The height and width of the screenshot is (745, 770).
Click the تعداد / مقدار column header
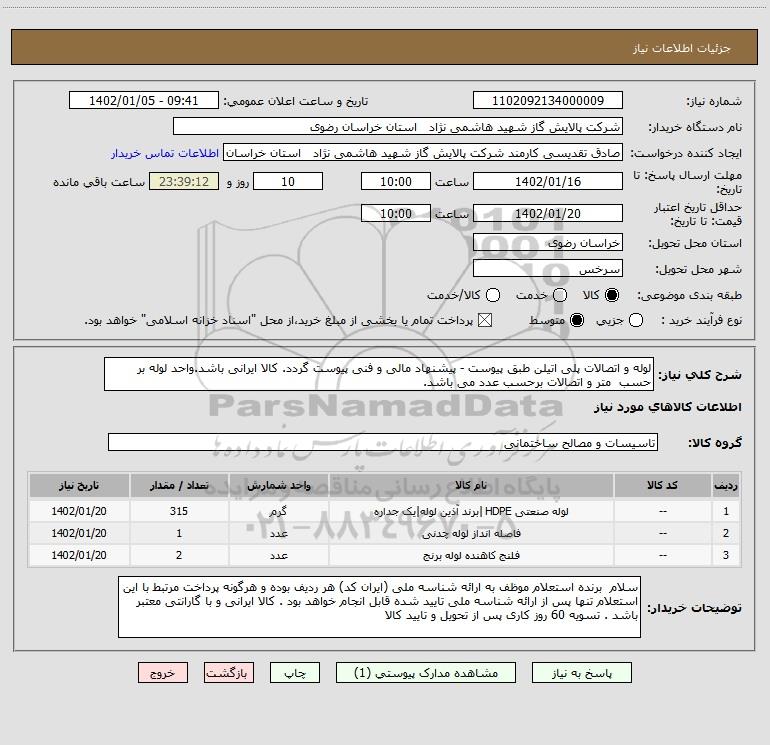click(x=179, y=485)
